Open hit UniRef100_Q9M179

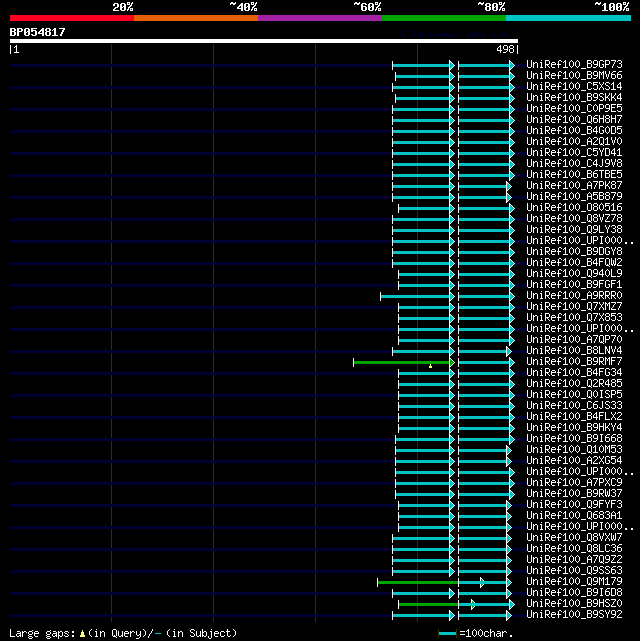click(574, 582)
